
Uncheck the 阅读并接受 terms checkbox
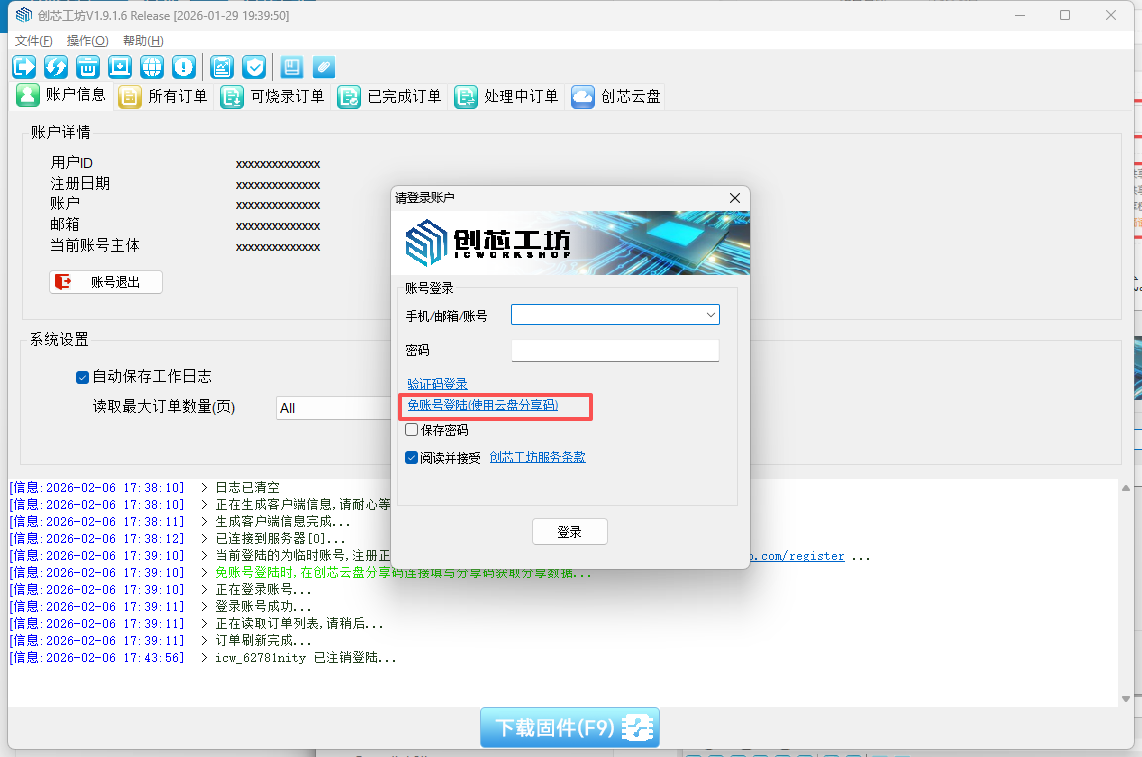coord(412,458)
